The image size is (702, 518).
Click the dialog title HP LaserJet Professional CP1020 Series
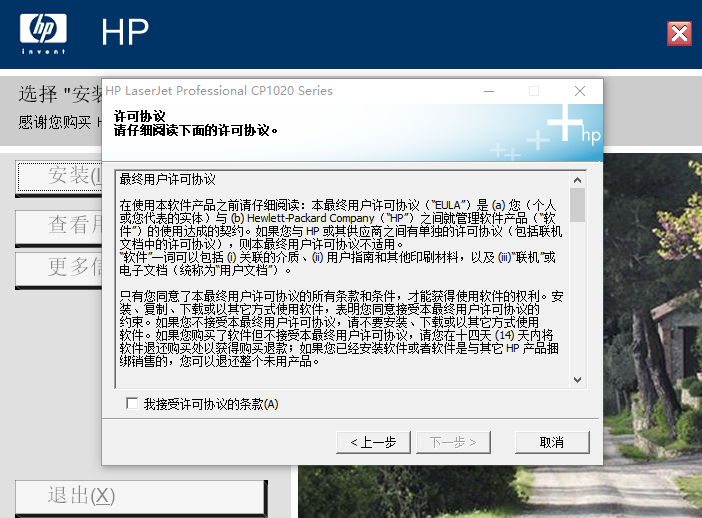pyautogui.click(x=219, y=91)
